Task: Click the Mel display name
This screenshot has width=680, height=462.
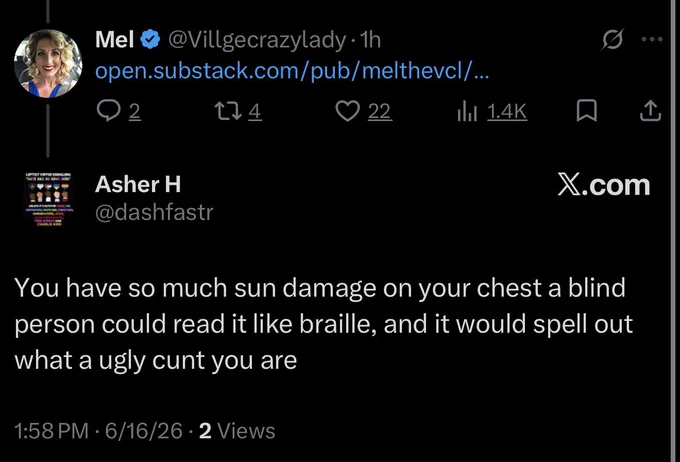Action: (x=114, y=40)
